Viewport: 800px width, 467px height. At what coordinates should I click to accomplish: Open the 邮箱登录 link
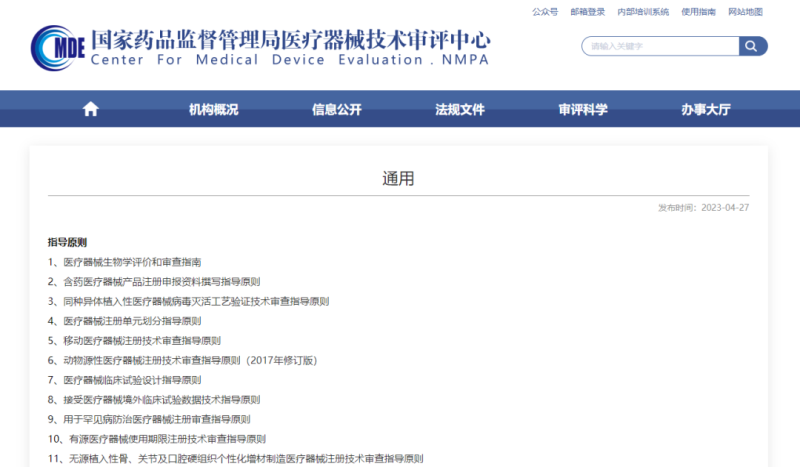pos(587,12)
